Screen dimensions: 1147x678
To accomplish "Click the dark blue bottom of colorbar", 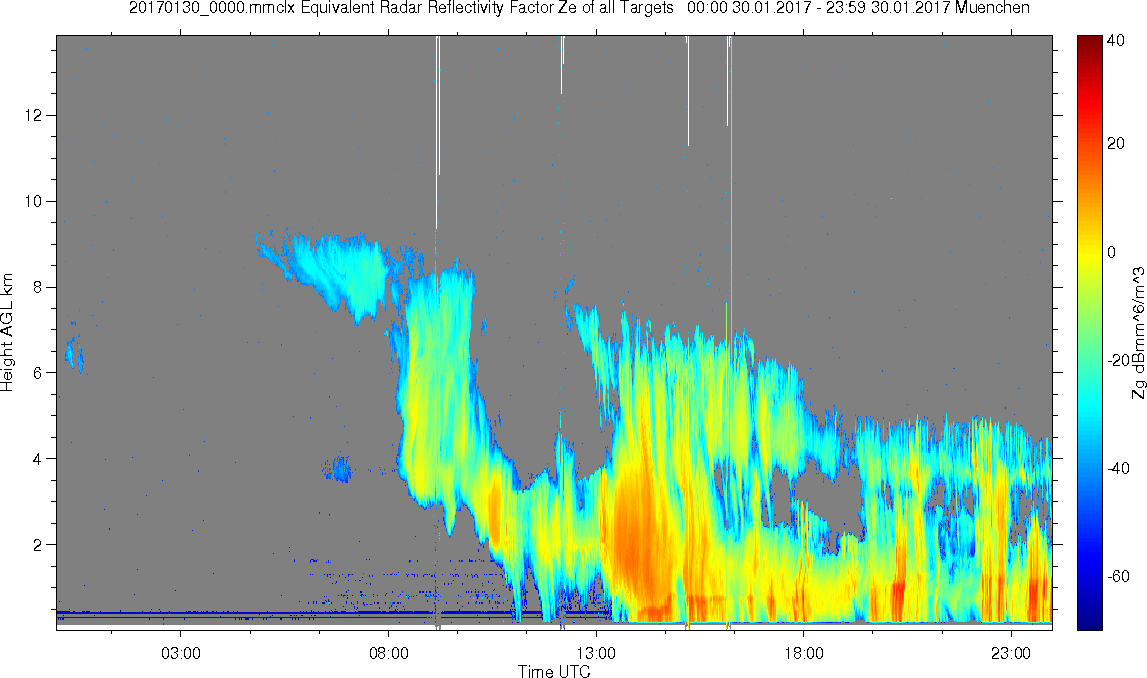I will pos(1089,620).
